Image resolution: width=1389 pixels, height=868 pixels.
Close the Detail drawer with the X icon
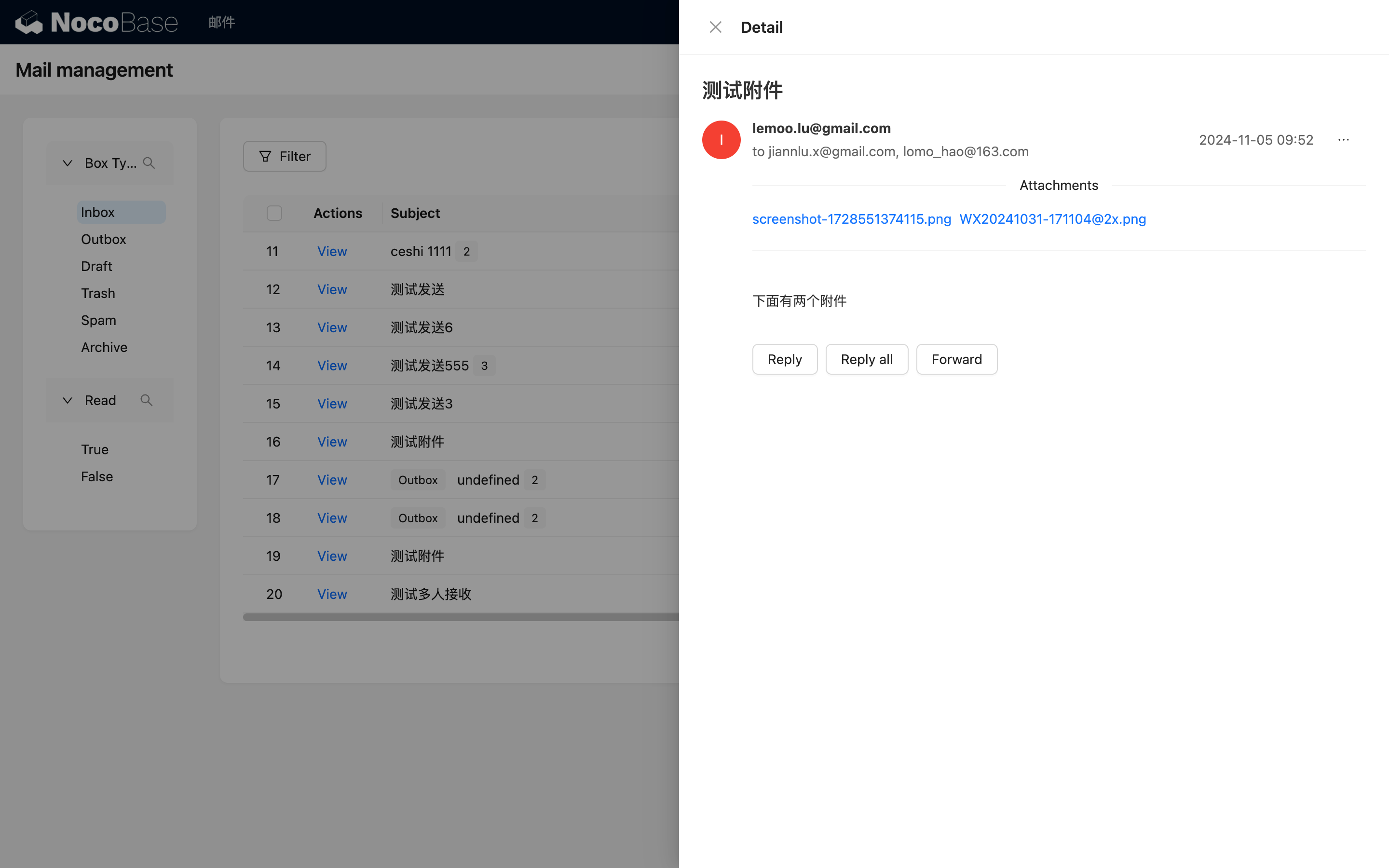(715, 27)
